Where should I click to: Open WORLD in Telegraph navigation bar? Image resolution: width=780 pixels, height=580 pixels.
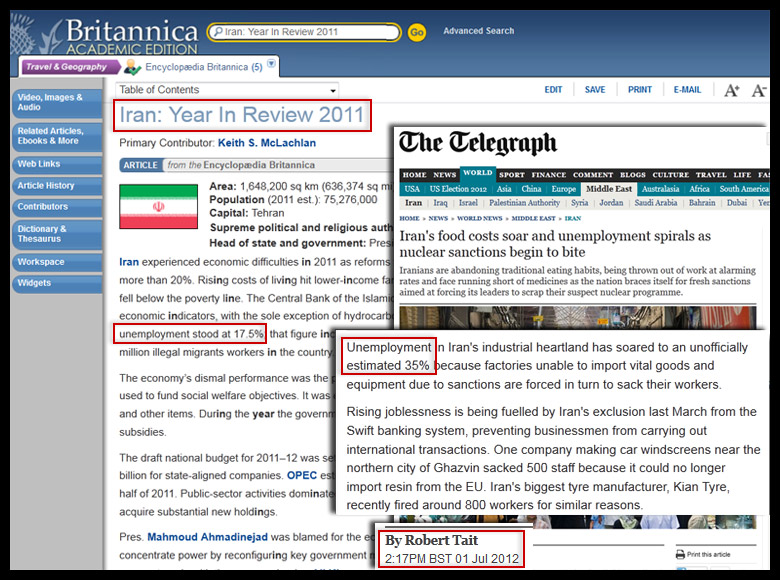(477, 174)
